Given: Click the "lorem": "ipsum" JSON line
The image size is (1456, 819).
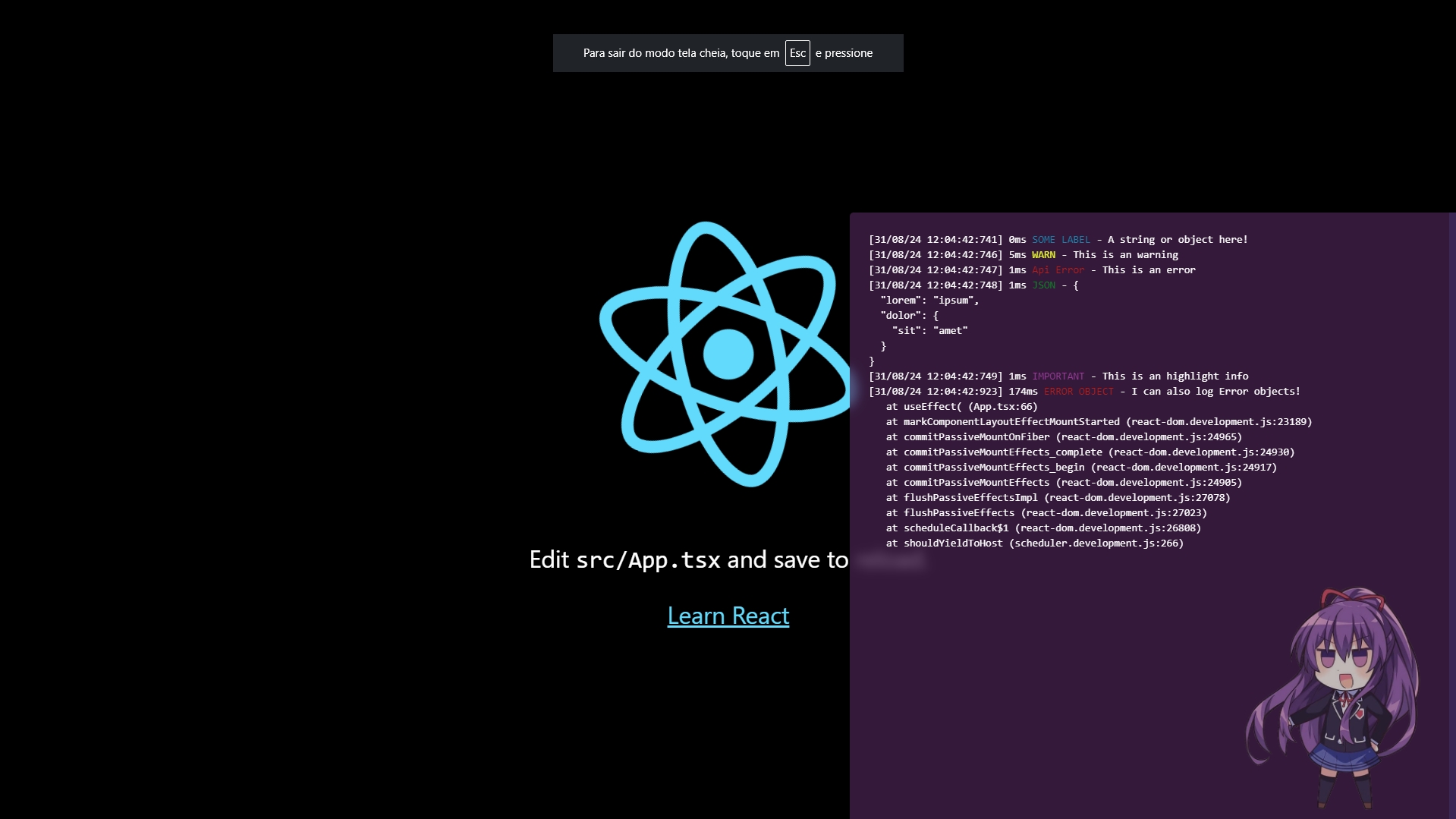Looking at the screenshot, I should click(x=929, y=301).
